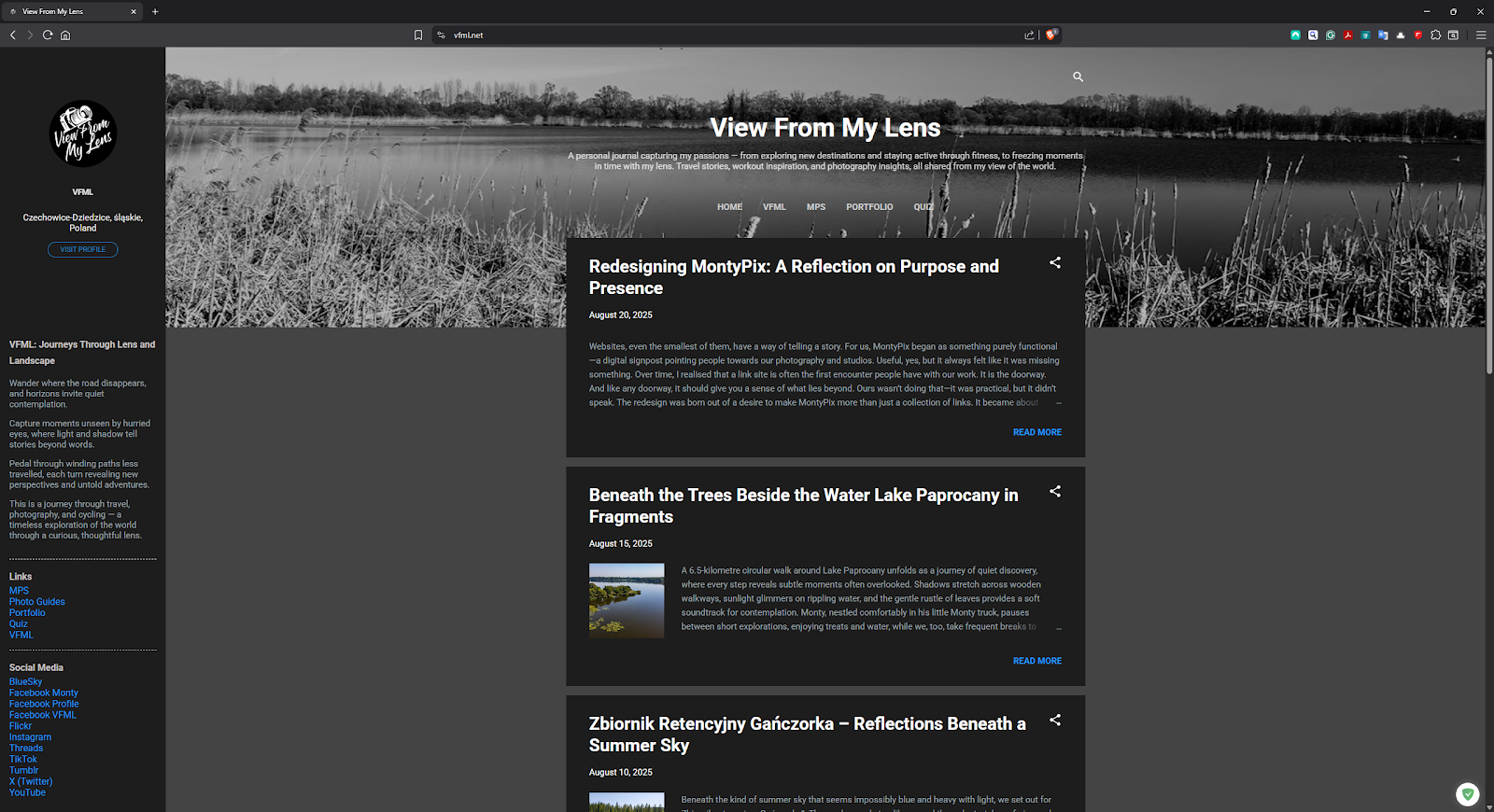The width and height of the screenshot is (1494, 812).
Task: Open a new browser tab with plus
Action: point(155,12)
